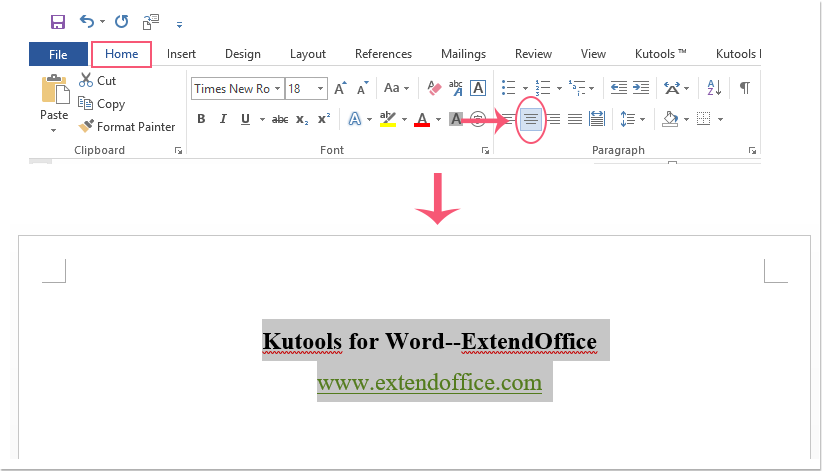Toggle Bold formatting

[x=200, y=119]
